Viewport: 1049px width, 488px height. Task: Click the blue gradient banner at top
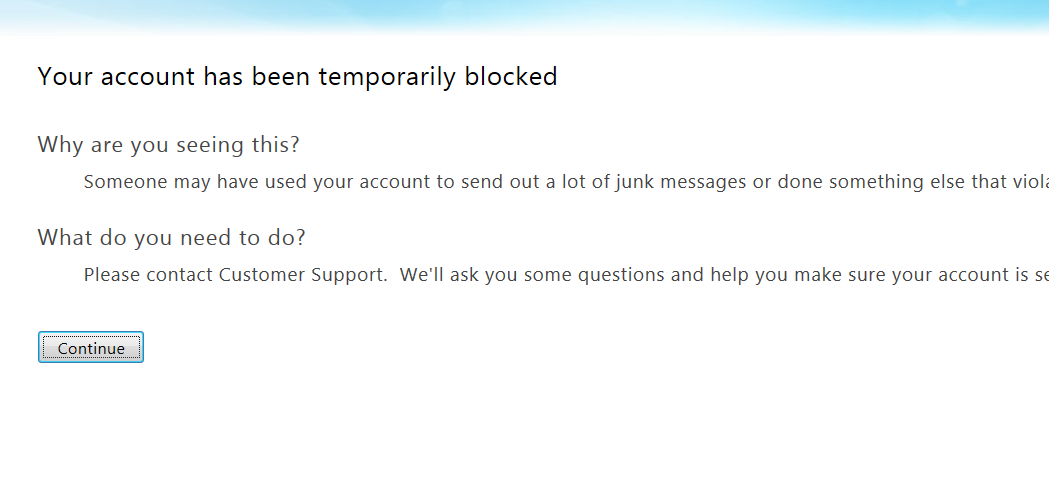524,15
